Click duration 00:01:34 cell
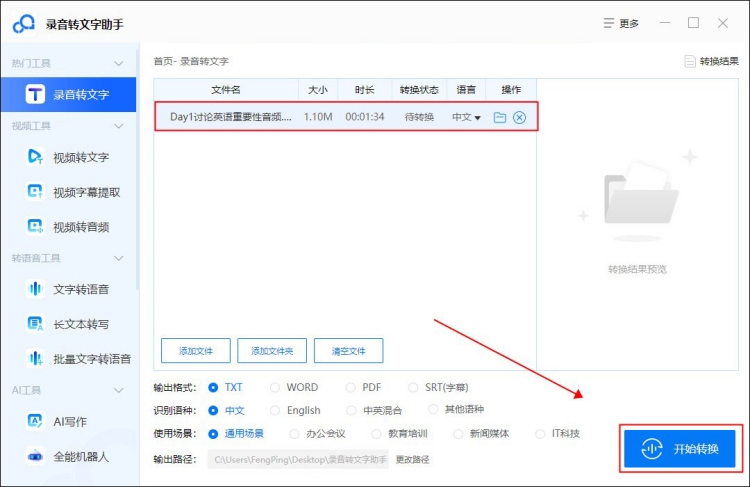This screenshot has height=487, width=750. (x=365, y=117)
